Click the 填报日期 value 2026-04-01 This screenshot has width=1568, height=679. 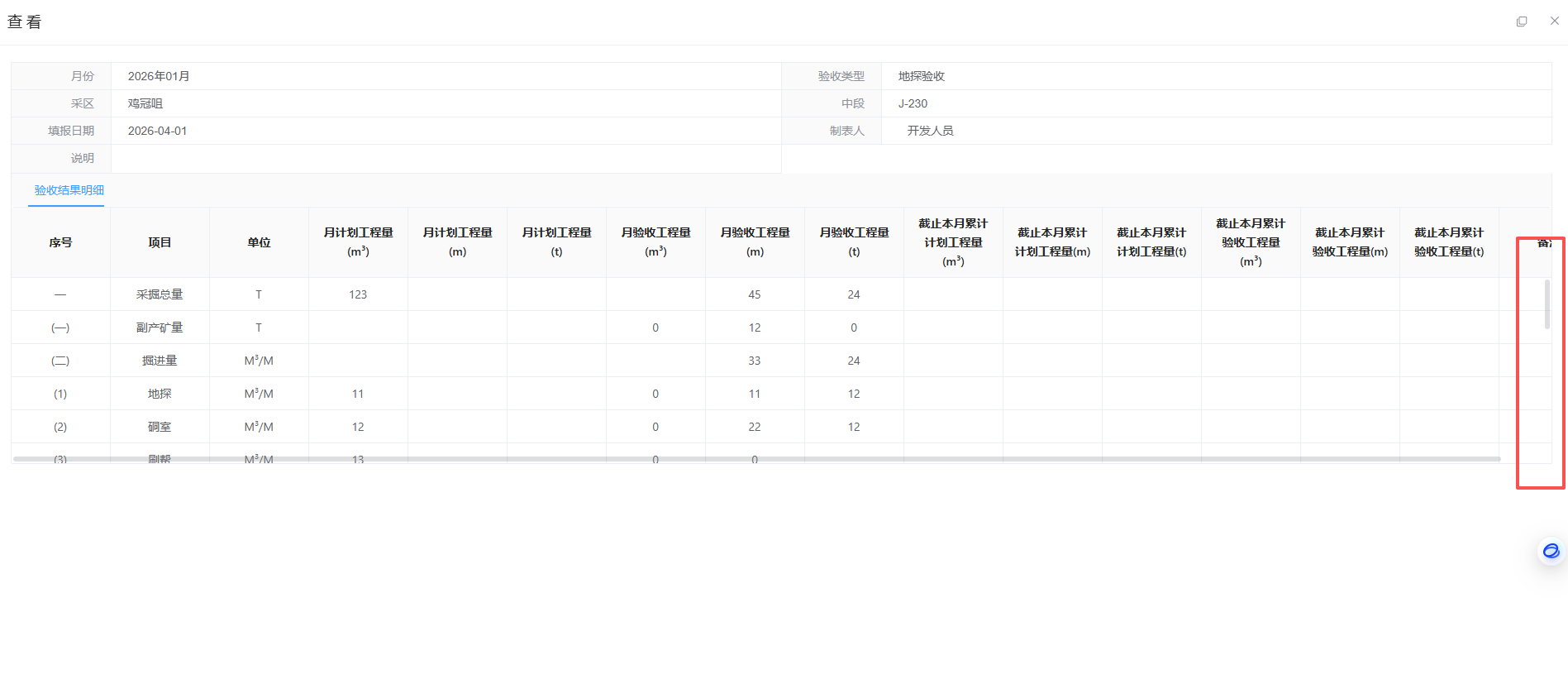click(x=157, y=131)
